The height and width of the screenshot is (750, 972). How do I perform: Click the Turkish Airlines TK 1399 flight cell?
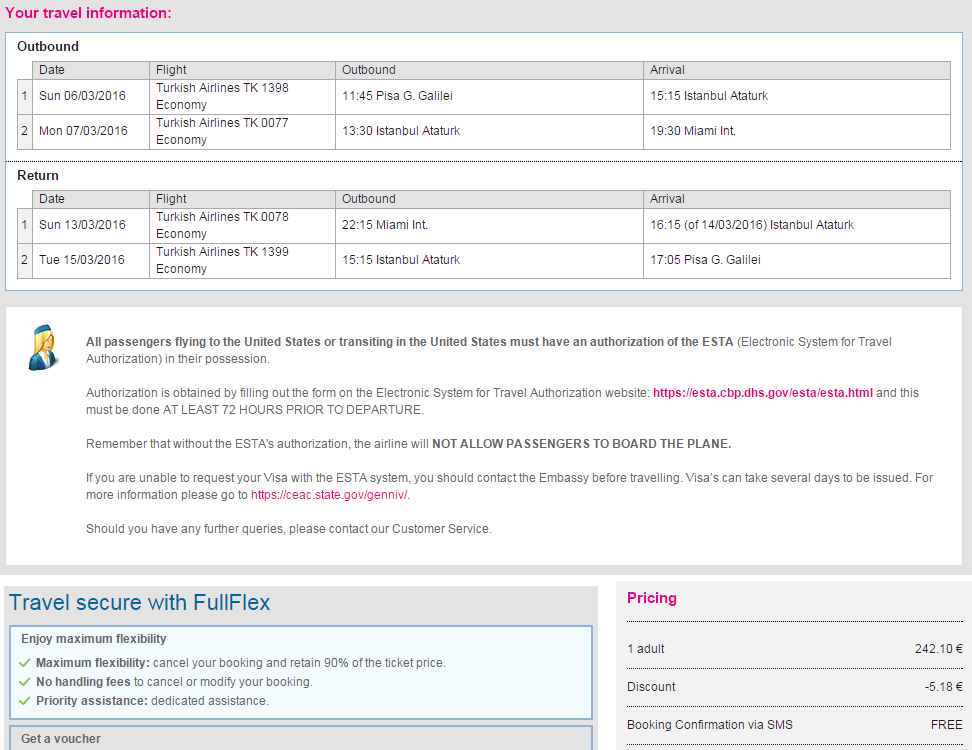pyautogui.click(x=242, y=260)
